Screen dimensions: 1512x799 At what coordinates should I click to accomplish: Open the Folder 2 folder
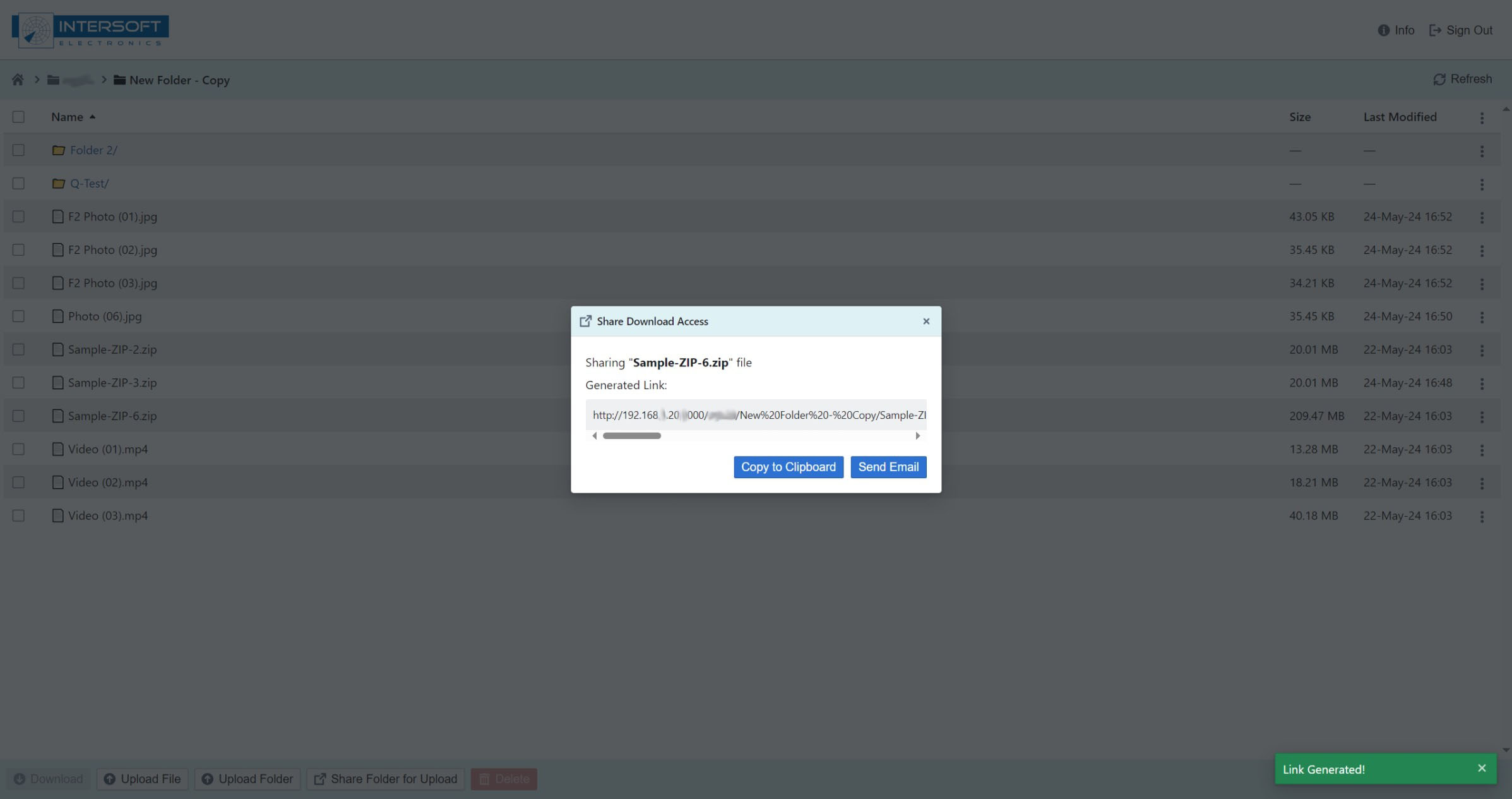click(93, 150)
